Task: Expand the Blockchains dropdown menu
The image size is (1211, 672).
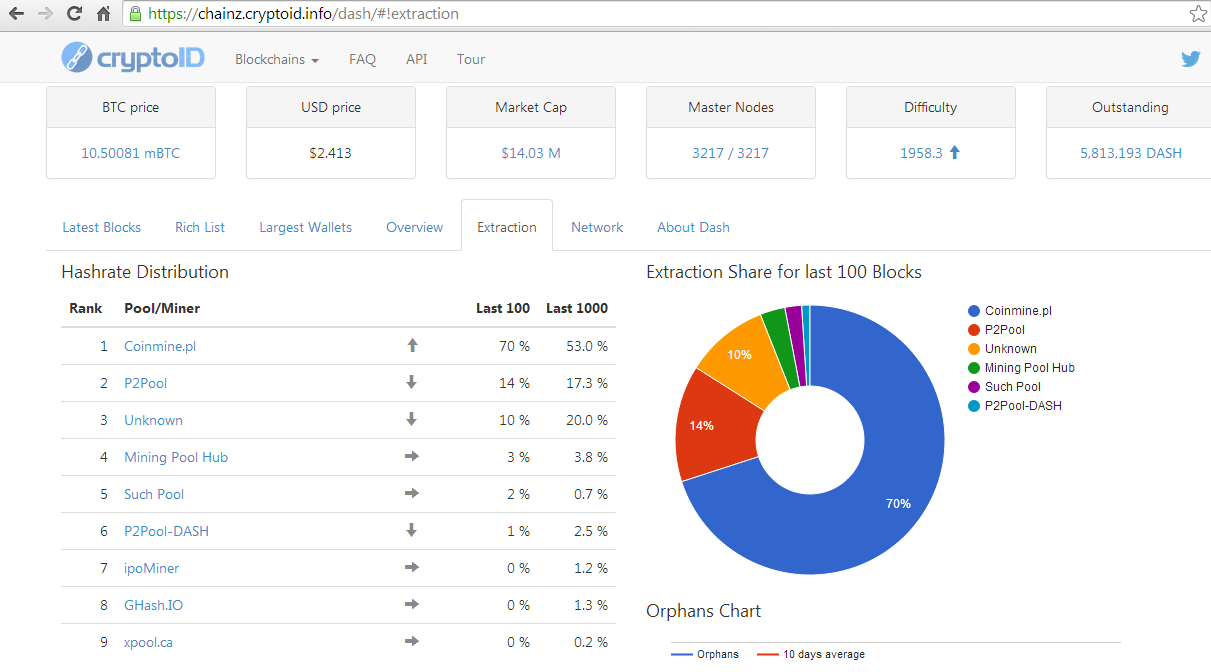Action: (277, 59)
